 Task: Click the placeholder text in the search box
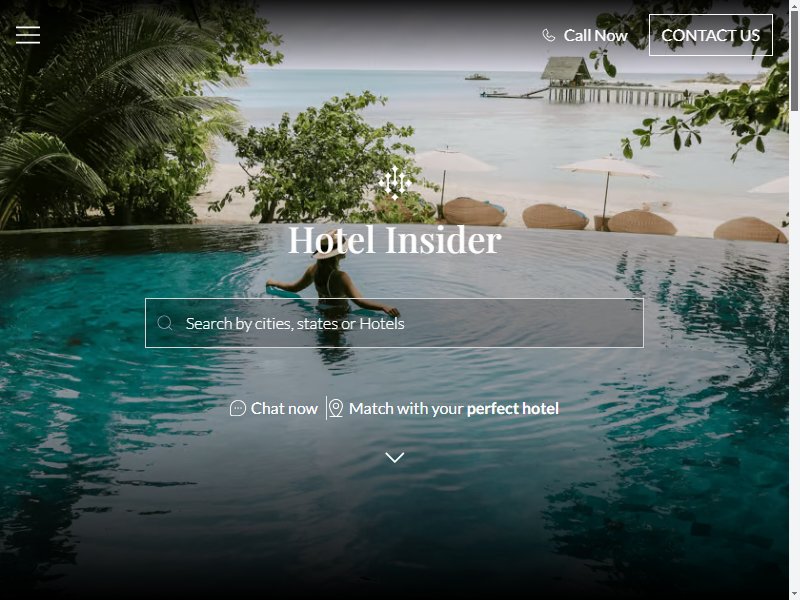pos(295,323)
